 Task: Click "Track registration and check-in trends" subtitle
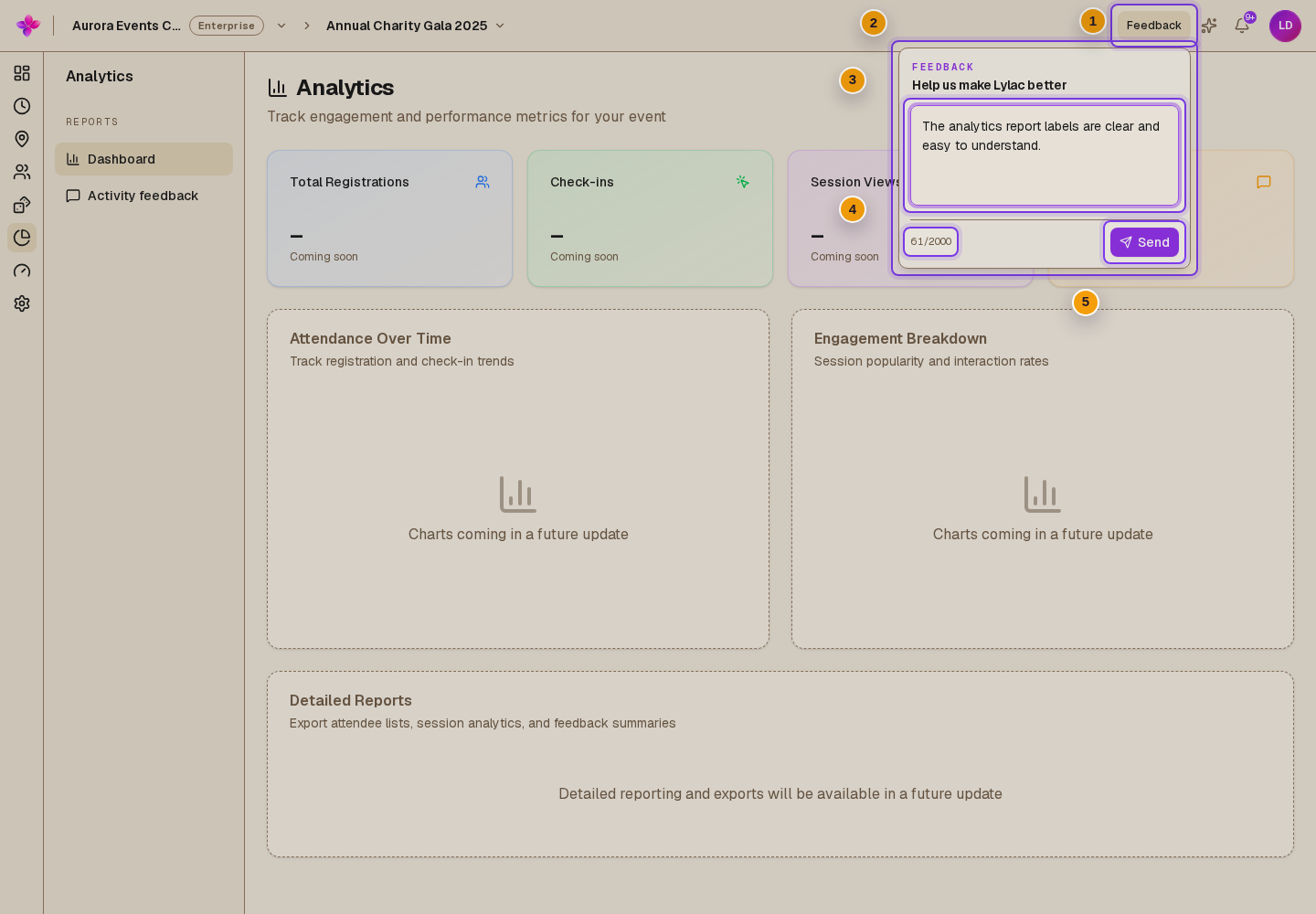click(402, 361)
